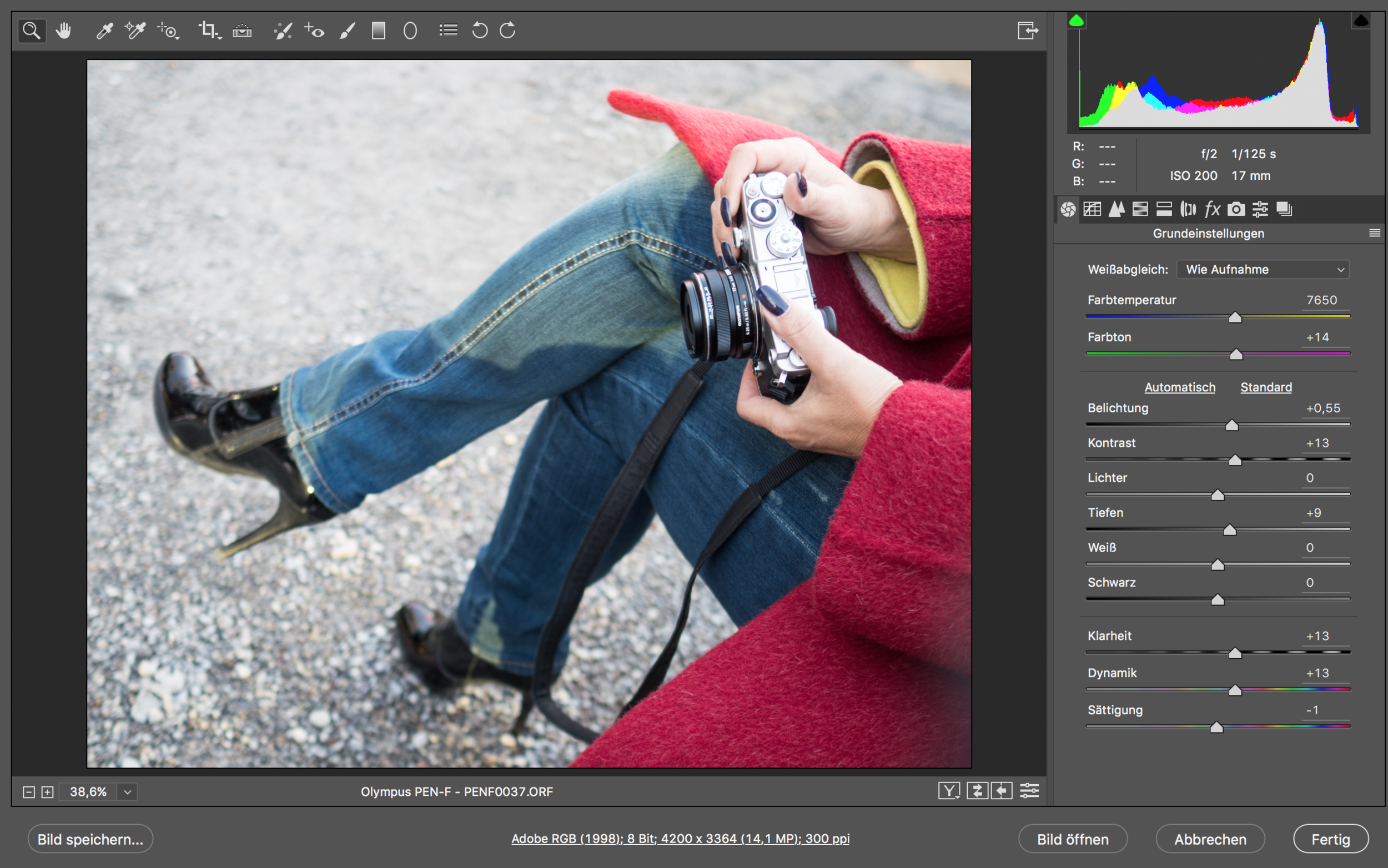Screen dimensions: 1388x868
Task: Zoom in with the plus button
Action: 48,792
